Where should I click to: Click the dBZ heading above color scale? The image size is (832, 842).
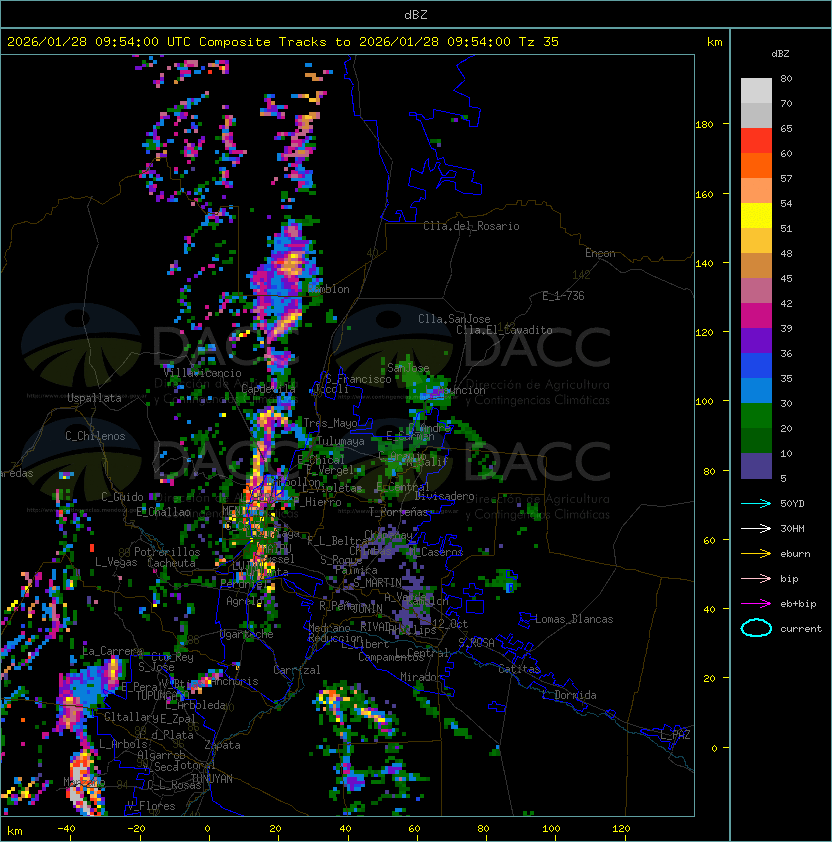[780, 54]
